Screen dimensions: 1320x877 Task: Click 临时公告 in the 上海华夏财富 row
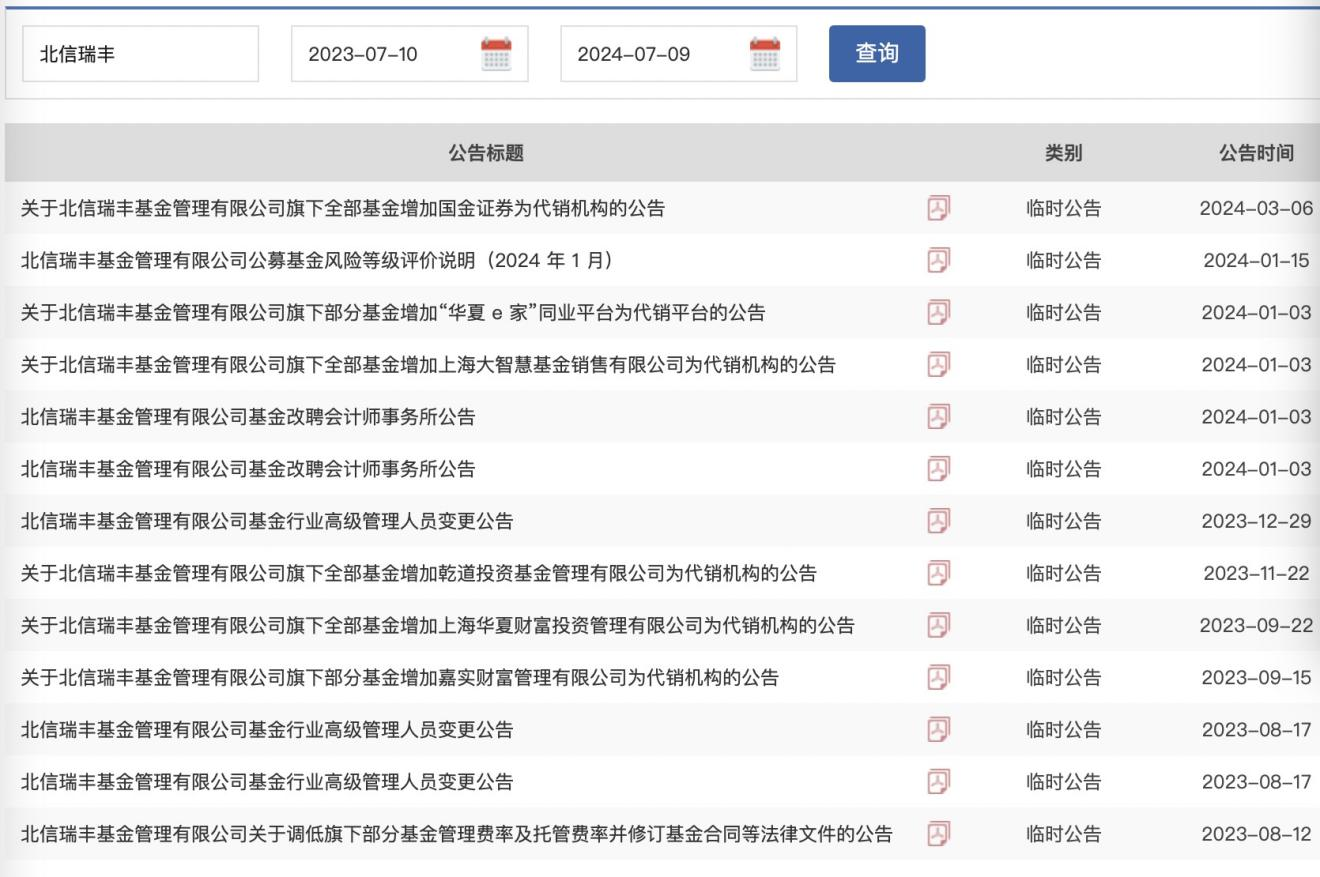(x=1064, y=625)
